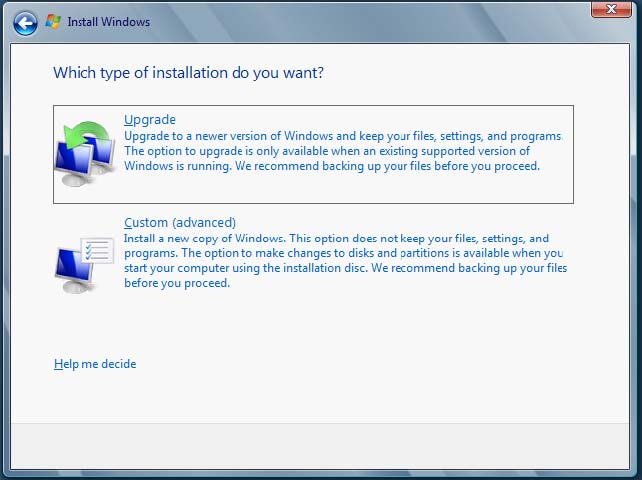
Task: Click the Custom installation computer icon
Action: tap(85, 257)
